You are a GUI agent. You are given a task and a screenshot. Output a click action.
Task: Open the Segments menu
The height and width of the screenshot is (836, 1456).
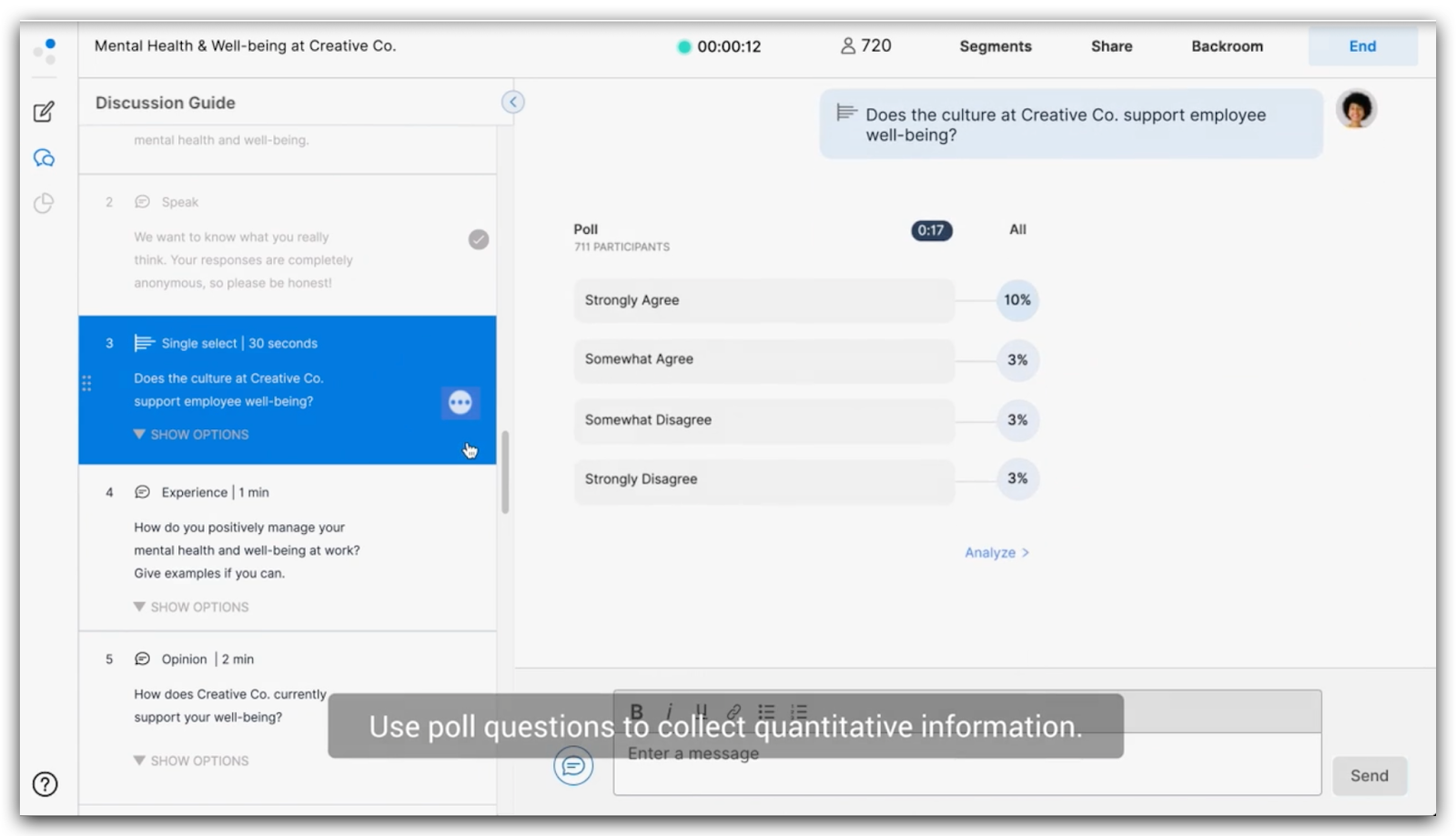coord(996,46)
